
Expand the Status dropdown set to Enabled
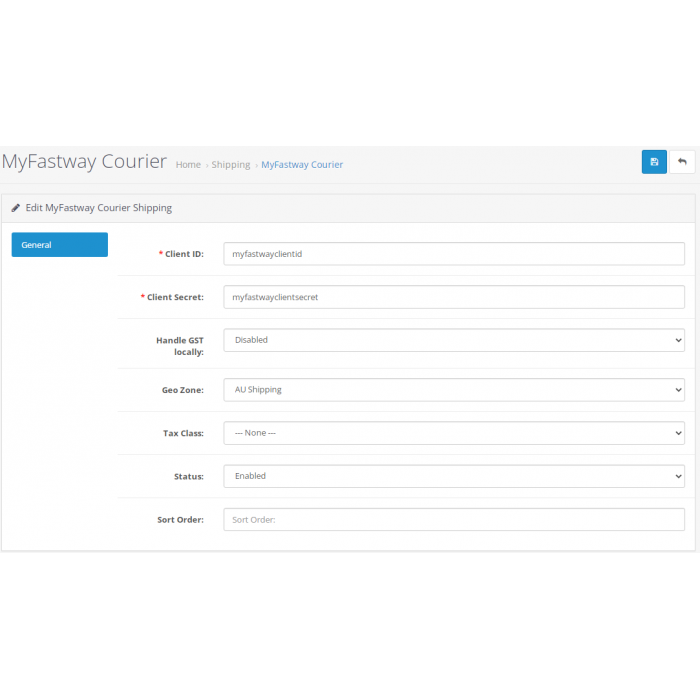454,476
